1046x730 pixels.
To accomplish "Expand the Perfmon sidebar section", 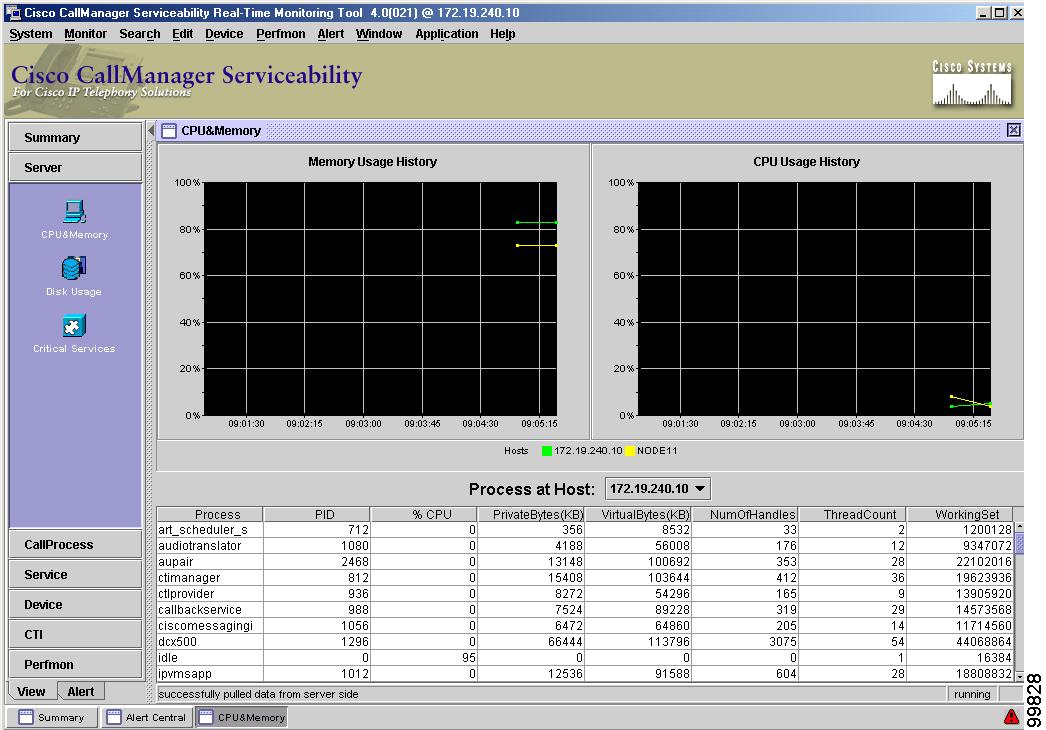I will point(75,664).
